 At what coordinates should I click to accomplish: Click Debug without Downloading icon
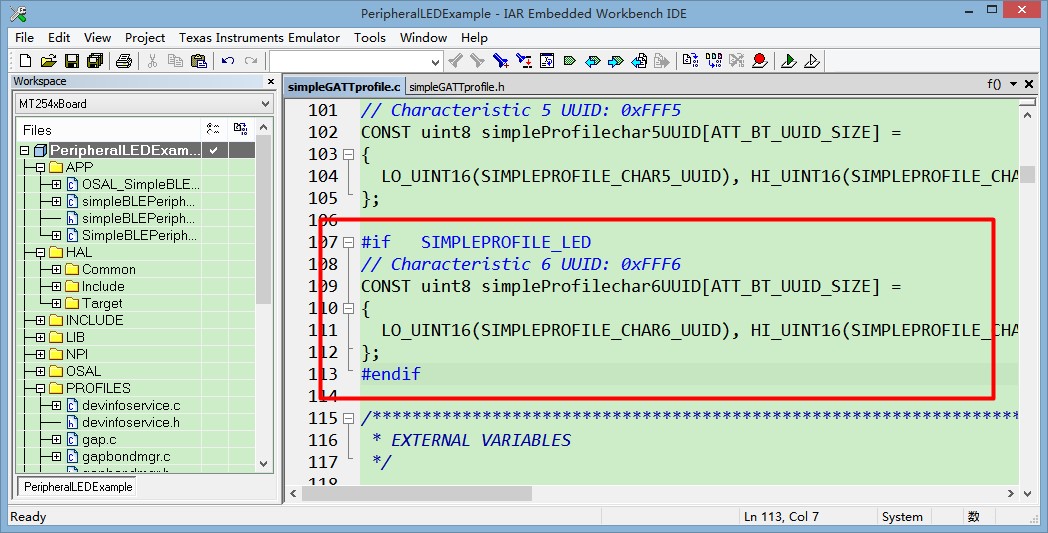811,61
